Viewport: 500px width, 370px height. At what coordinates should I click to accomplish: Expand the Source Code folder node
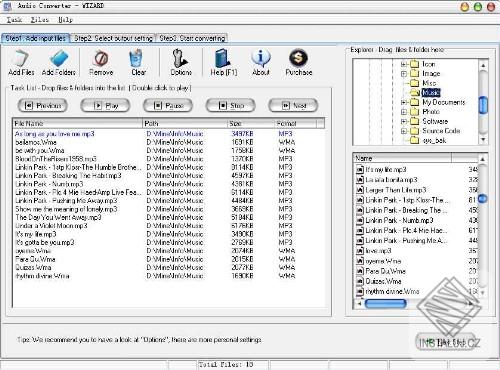click(x=404, y=131)
